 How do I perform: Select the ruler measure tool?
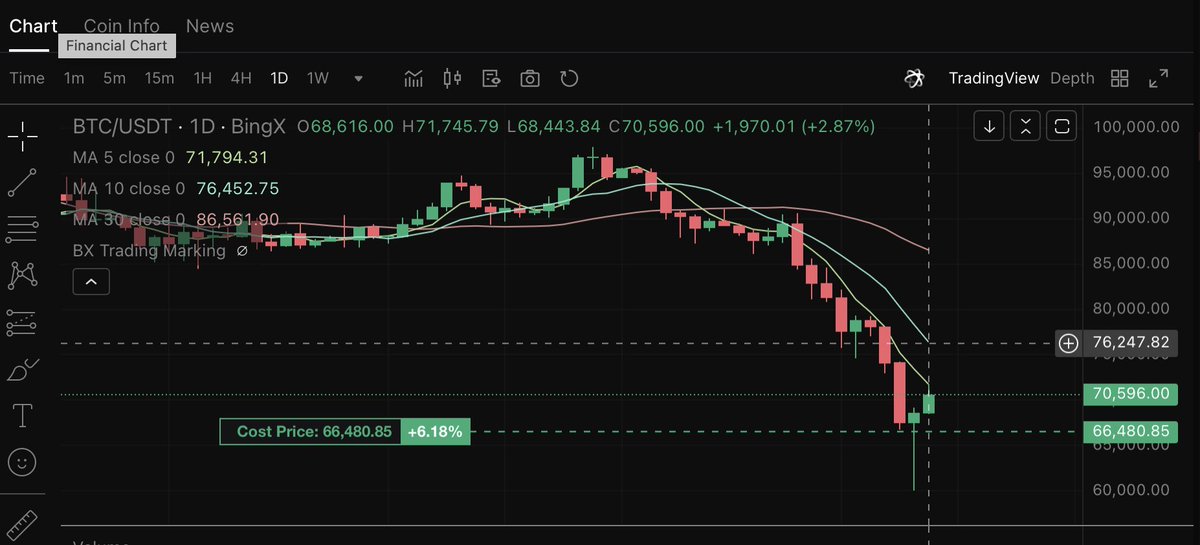[22, 524]
